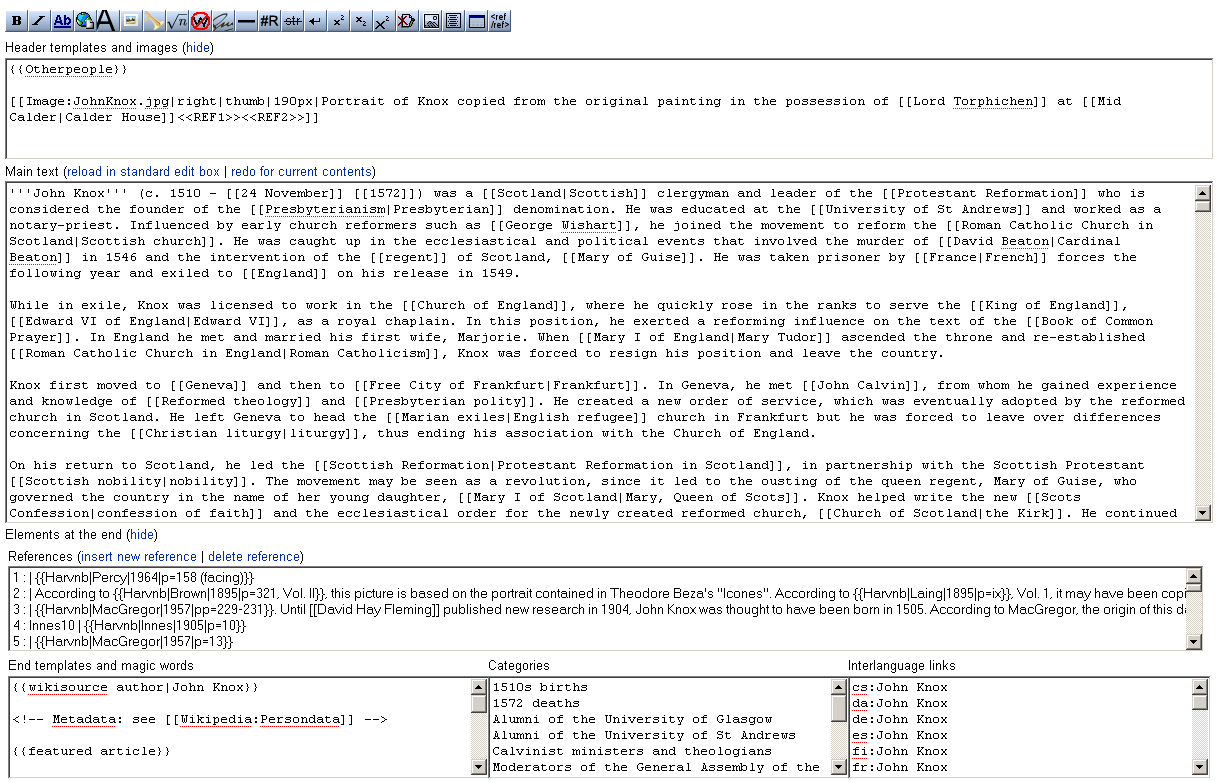This screenshot has width=1217, height=782.
Task: Click the 'delete reference' link
Action: point(254,556)
